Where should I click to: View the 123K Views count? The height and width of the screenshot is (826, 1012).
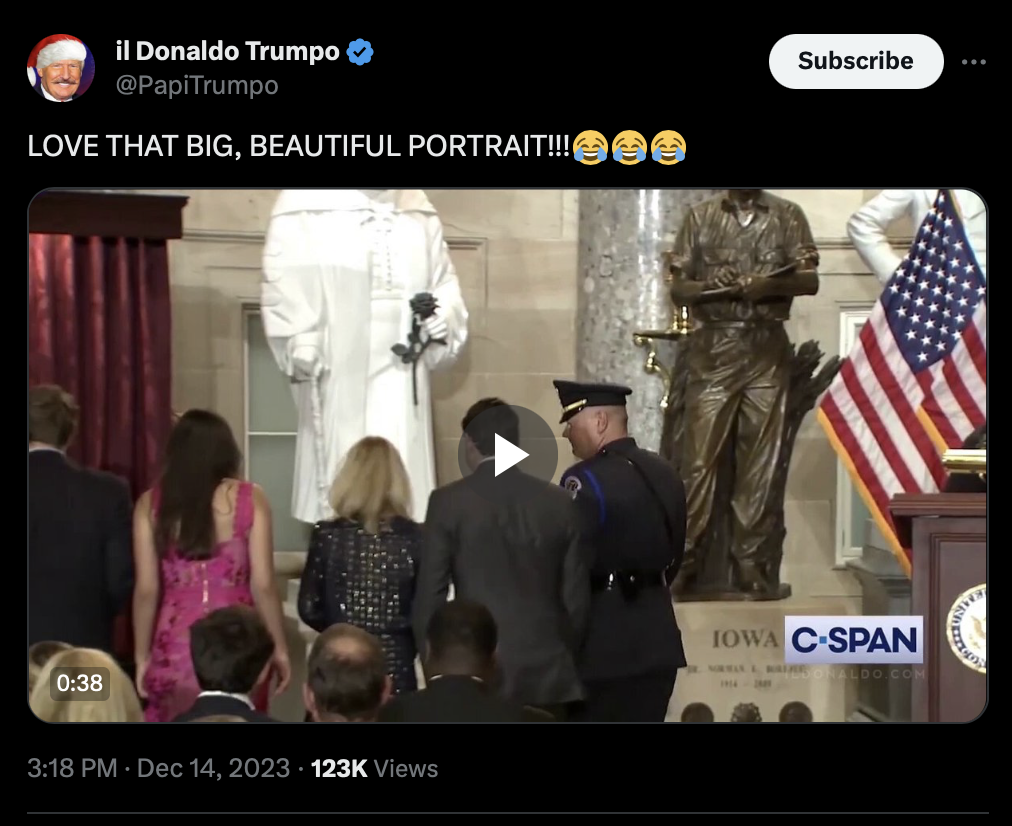pyautogui.click(x=374, y=769)
